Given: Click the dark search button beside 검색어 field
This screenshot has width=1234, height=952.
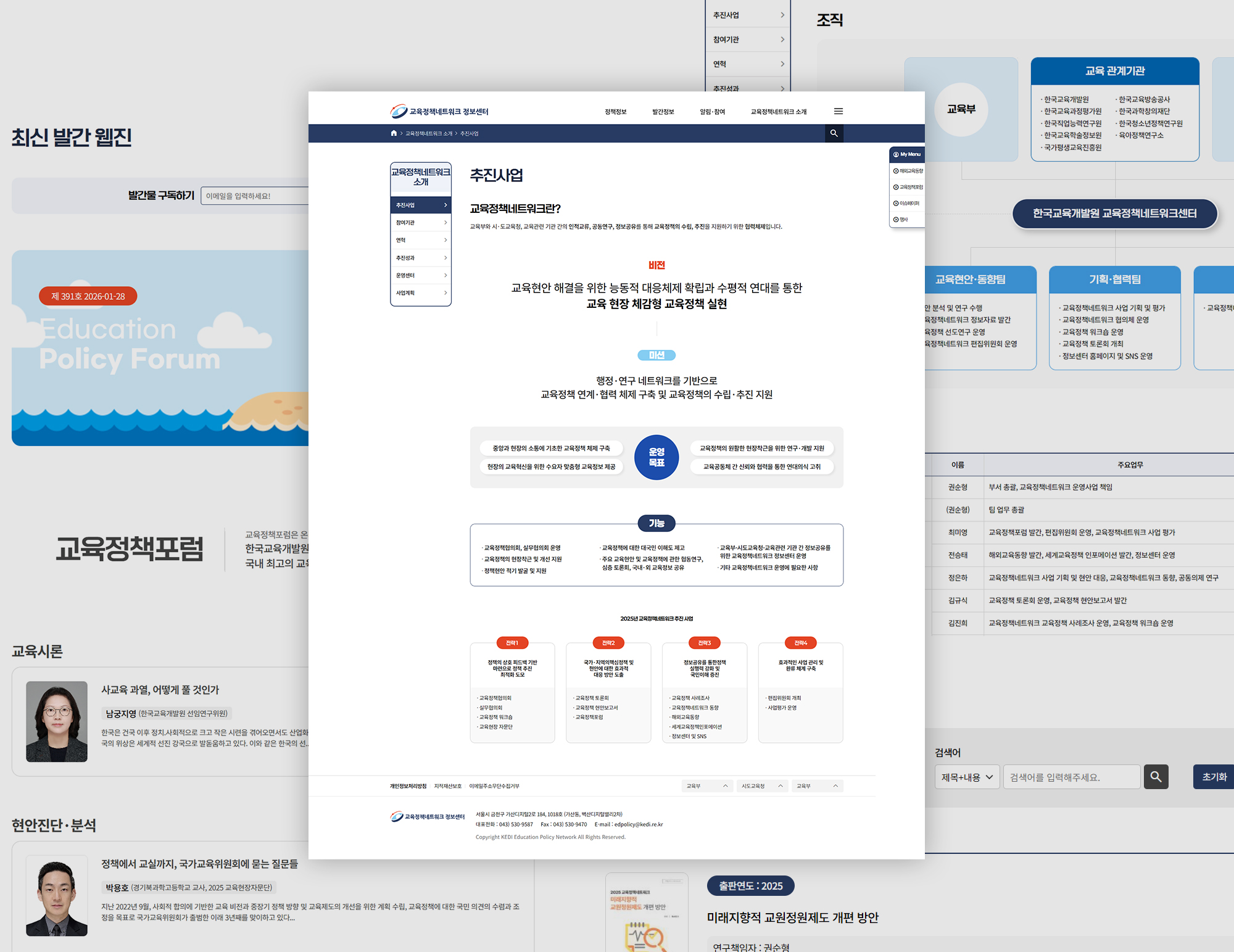Looking at the screenshot, I should point(1156,777).
